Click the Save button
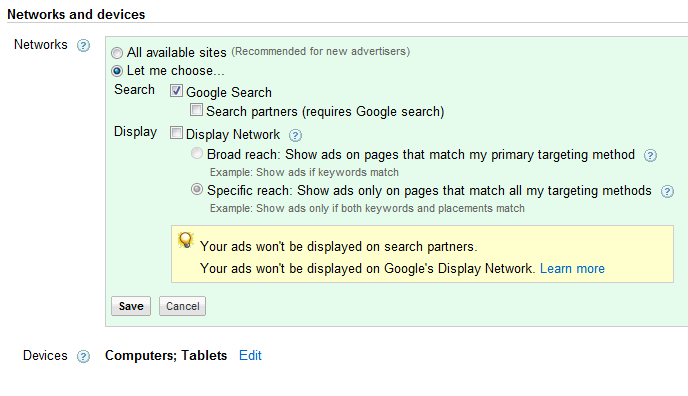 coord(131,306)
